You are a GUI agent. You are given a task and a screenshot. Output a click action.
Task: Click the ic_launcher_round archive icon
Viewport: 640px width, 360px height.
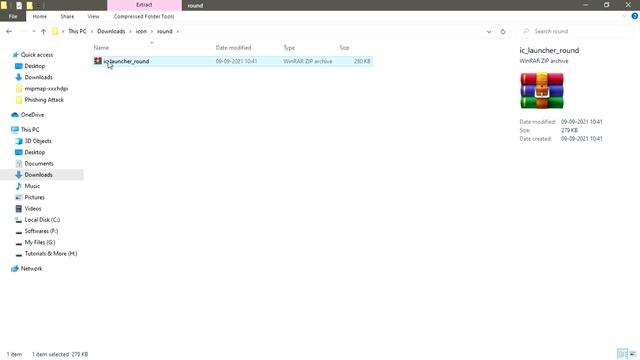coord(98,61)
